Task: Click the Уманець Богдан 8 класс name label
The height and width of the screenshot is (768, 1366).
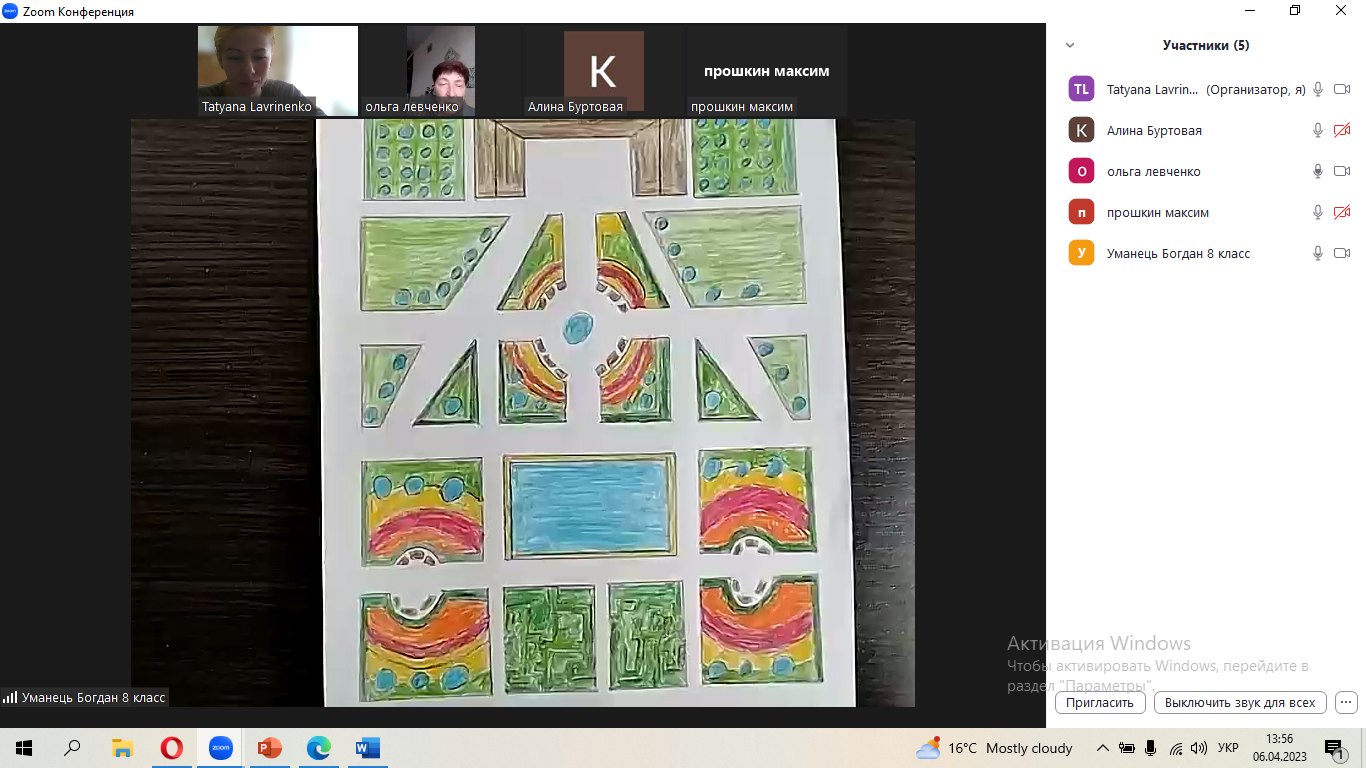Action: [x=93, y=697]
